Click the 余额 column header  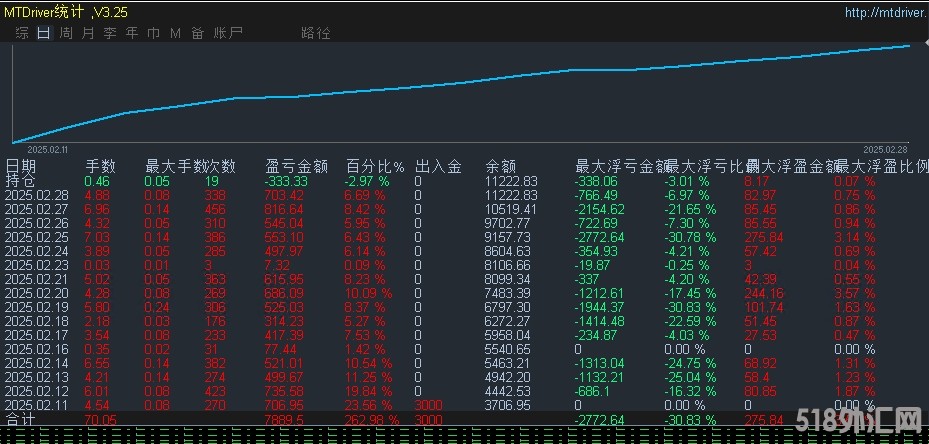click(x=501, y=167)
